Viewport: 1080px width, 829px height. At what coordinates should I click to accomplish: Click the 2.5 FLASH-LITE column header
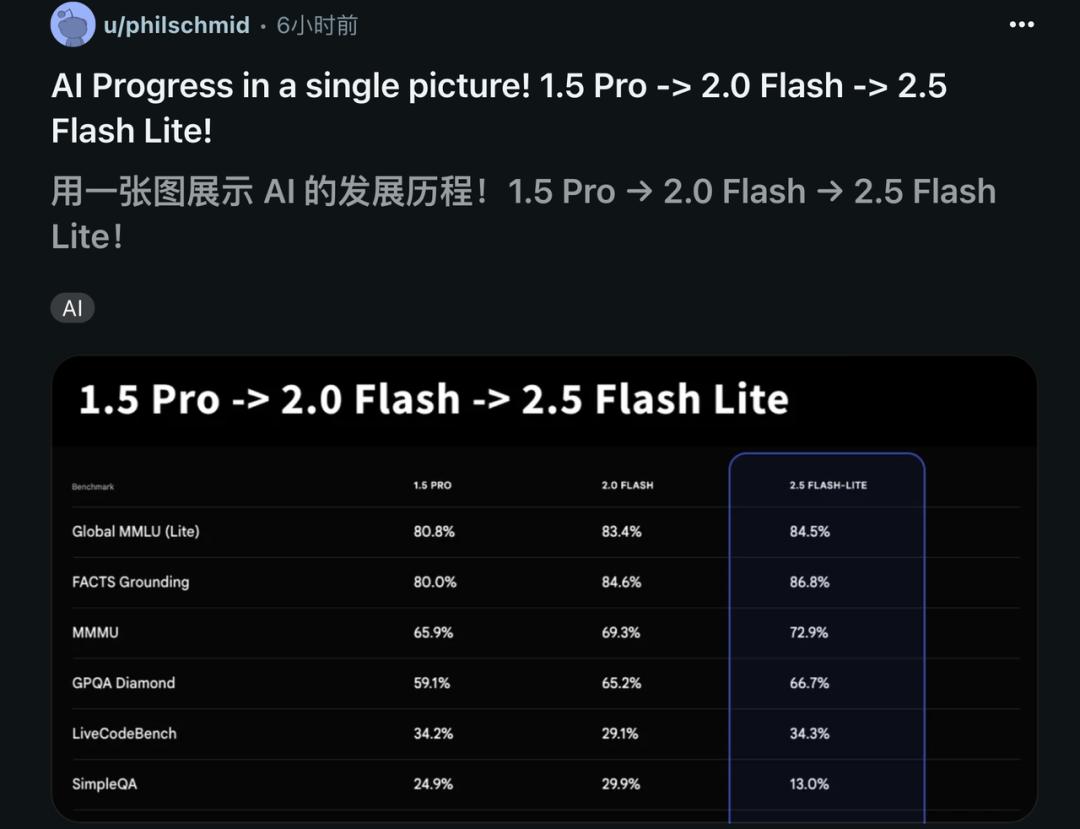pyautogui.click(x=828, y=485)
